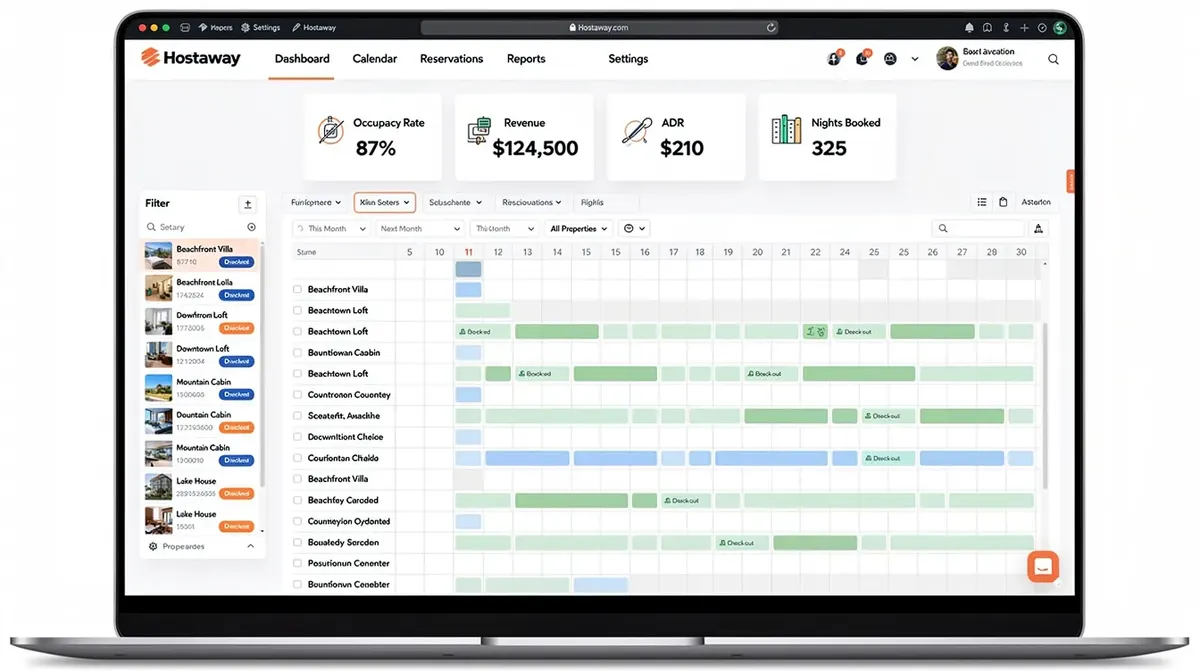Open the orange chat widget

pyautogui.click(x=1043, y=567)
